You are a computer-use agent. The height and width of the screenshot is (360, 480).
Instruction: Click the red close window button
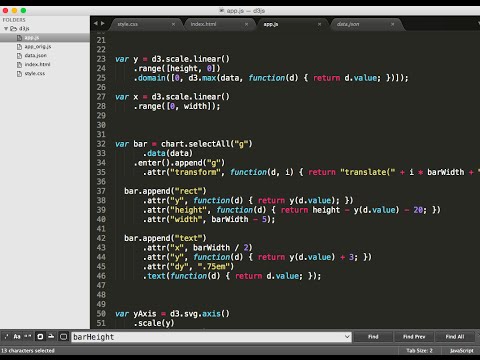click(5, 11)
